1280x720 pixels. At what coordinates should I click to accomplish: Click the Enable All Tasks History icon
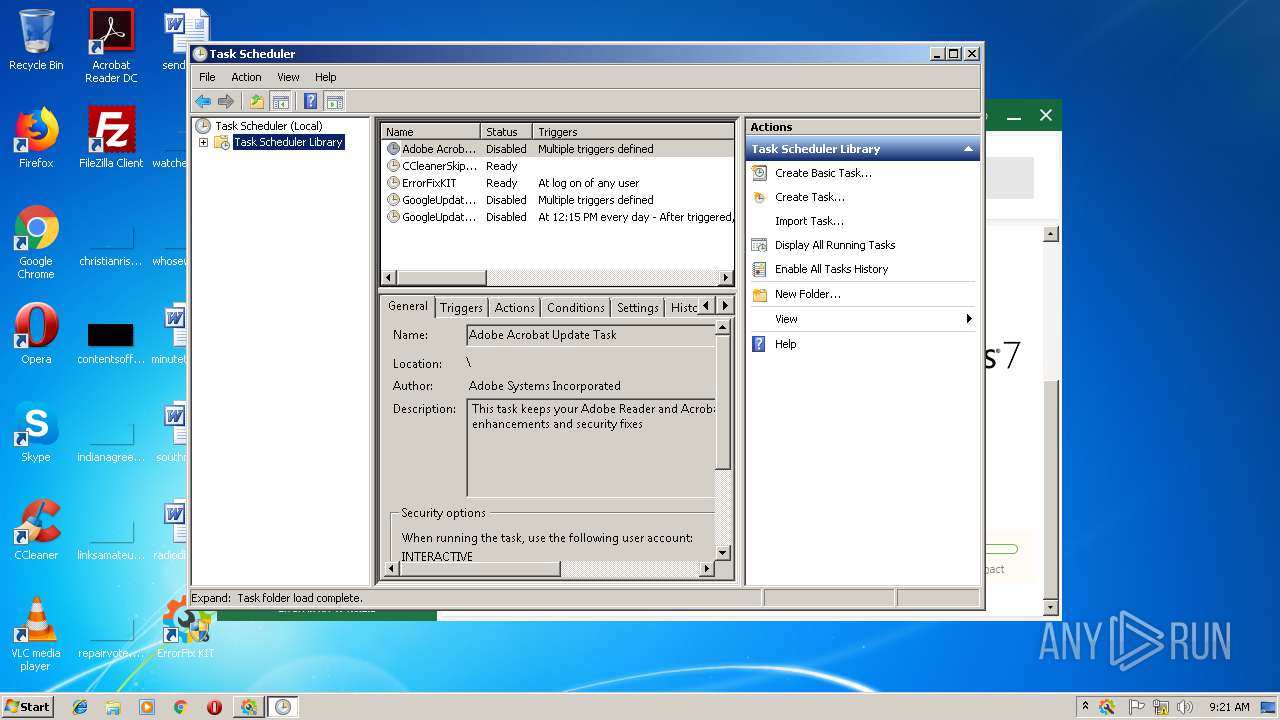(x=759, y=269)
